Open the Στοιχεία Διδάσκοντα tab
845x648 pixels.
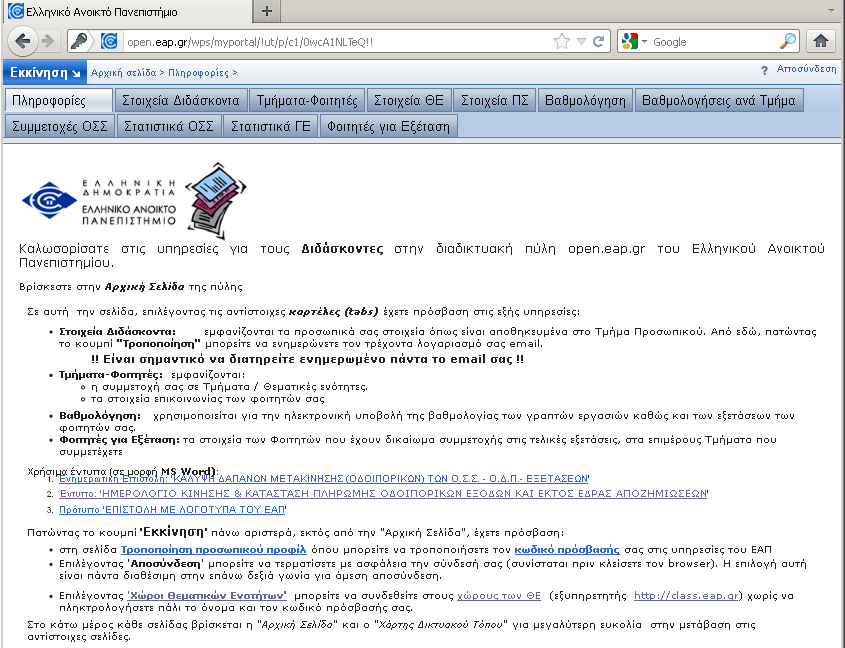(181, 101)
